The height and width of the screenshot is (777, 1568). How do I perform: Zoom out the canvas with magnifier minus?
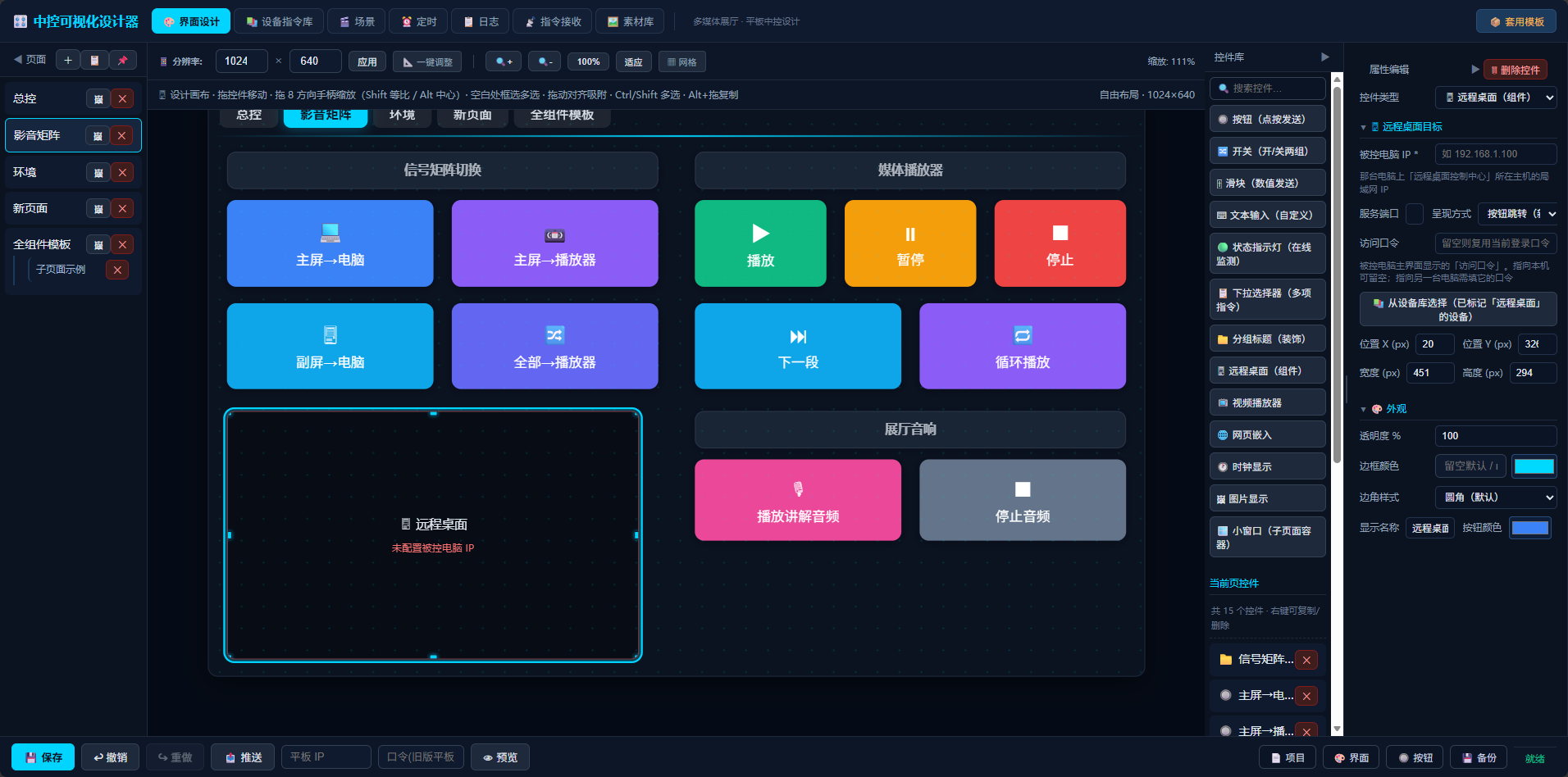point(545,61)
